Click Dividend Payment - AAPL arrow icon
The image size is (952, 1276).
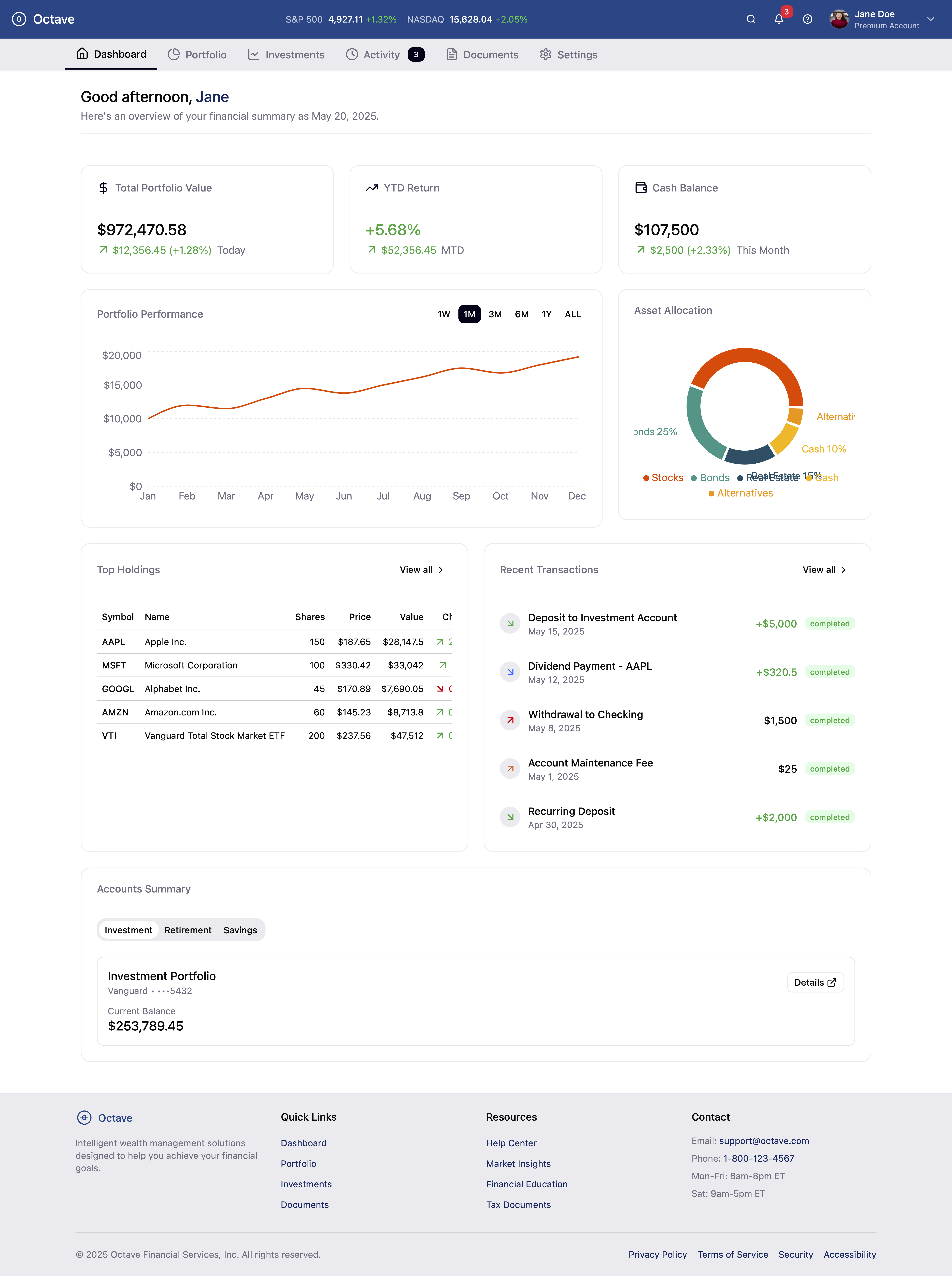tap(510, 672)
